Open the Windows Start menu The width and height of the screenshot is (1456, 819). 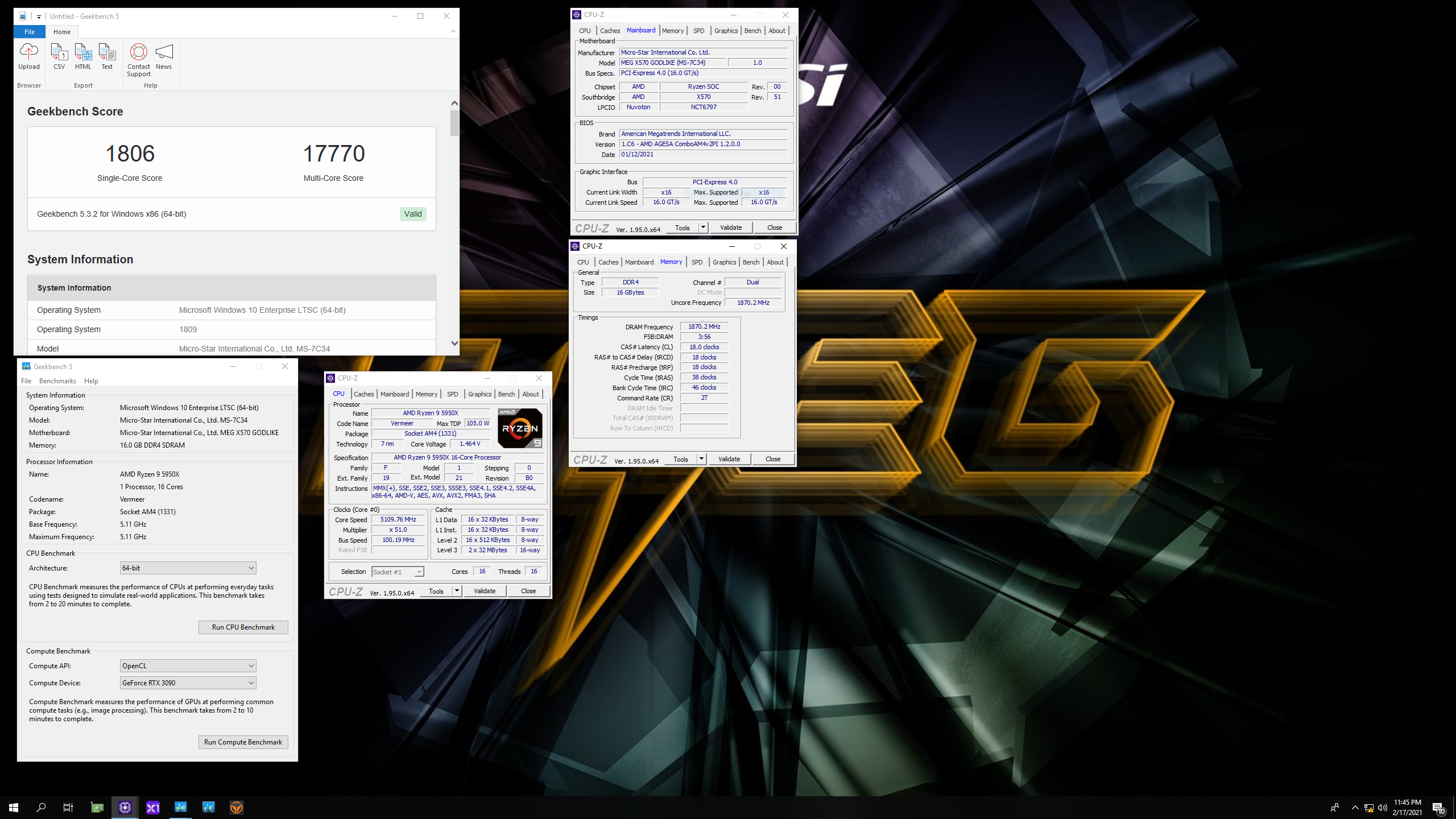(x=14, y=807)
